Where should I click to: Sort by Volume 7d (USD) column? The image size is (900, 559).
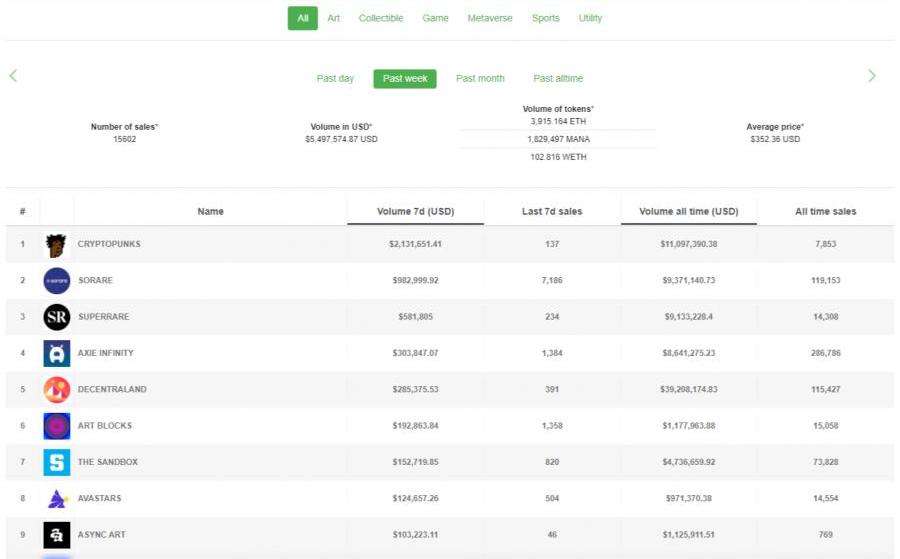[x=416, y=211]
